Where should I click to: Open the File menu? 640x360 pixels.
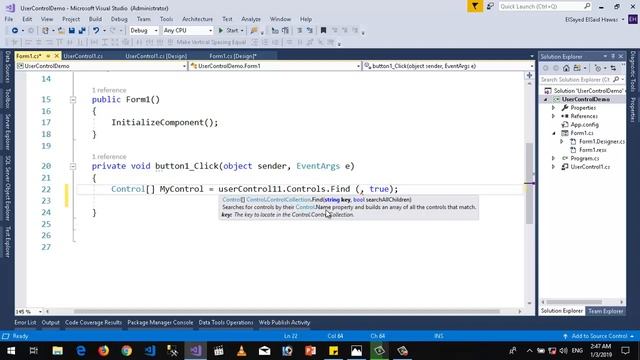click(x=9, y=19)
